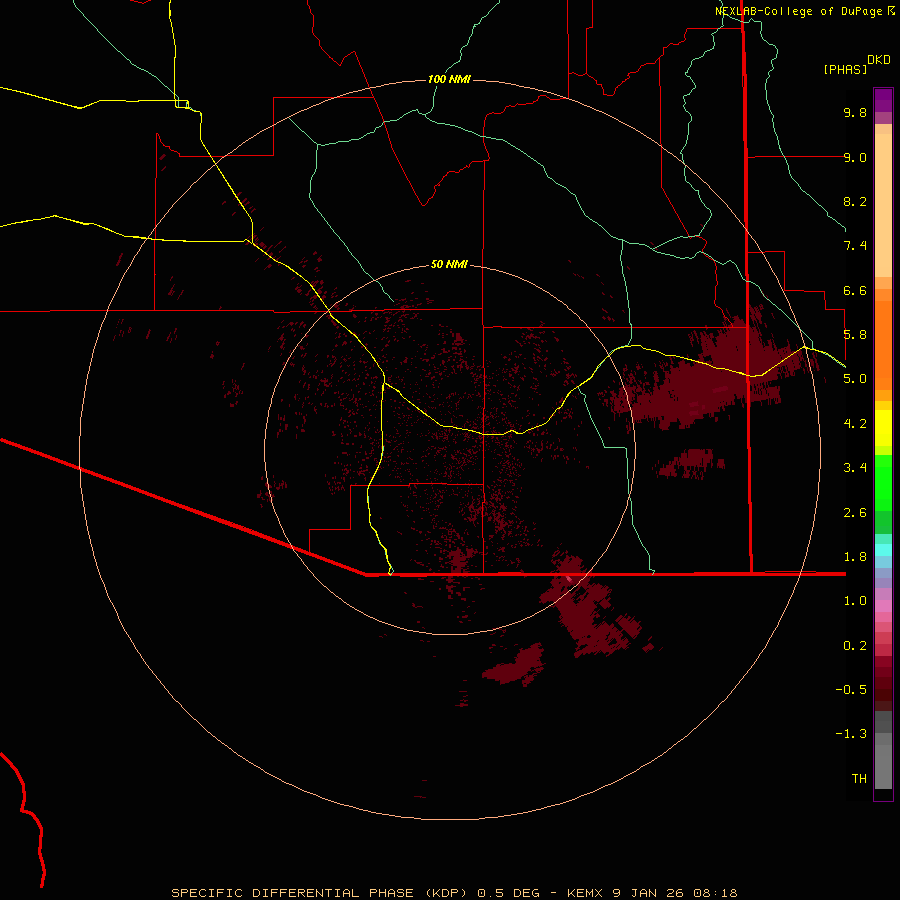Click the 7.4 value on color scale

tap(855, 246)
